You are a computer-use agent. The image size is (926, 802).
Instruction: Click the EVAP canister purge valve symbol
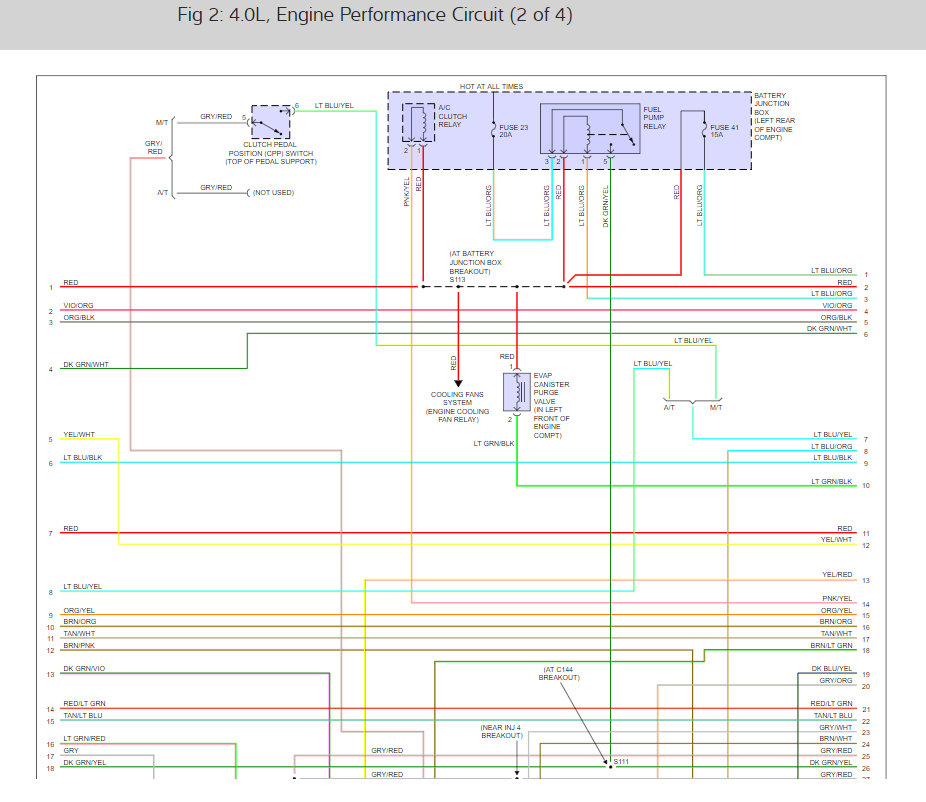(517, 392)
